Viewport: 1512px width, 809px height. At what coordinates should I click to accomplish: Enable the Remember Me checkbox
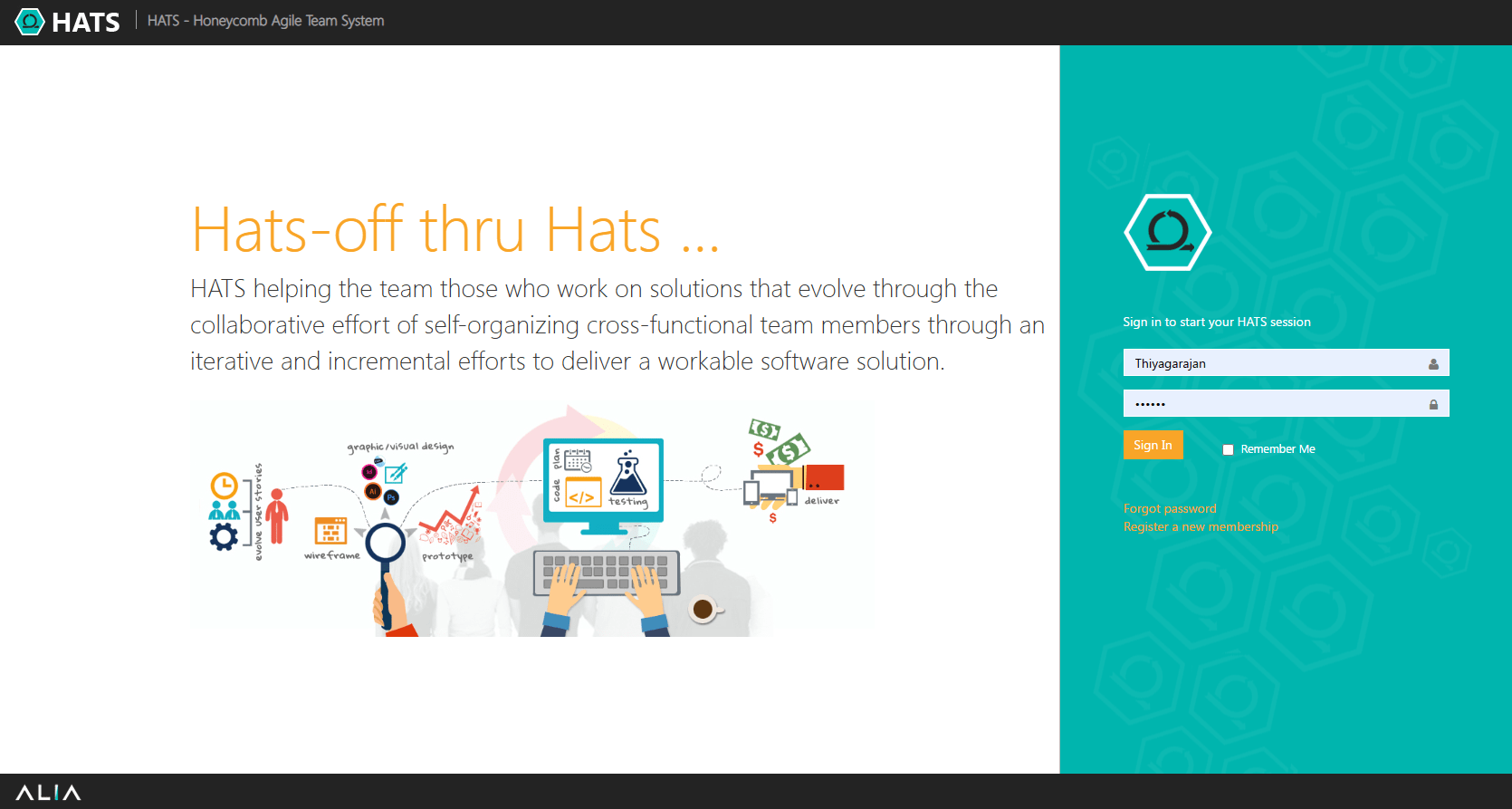[1228, 449]
